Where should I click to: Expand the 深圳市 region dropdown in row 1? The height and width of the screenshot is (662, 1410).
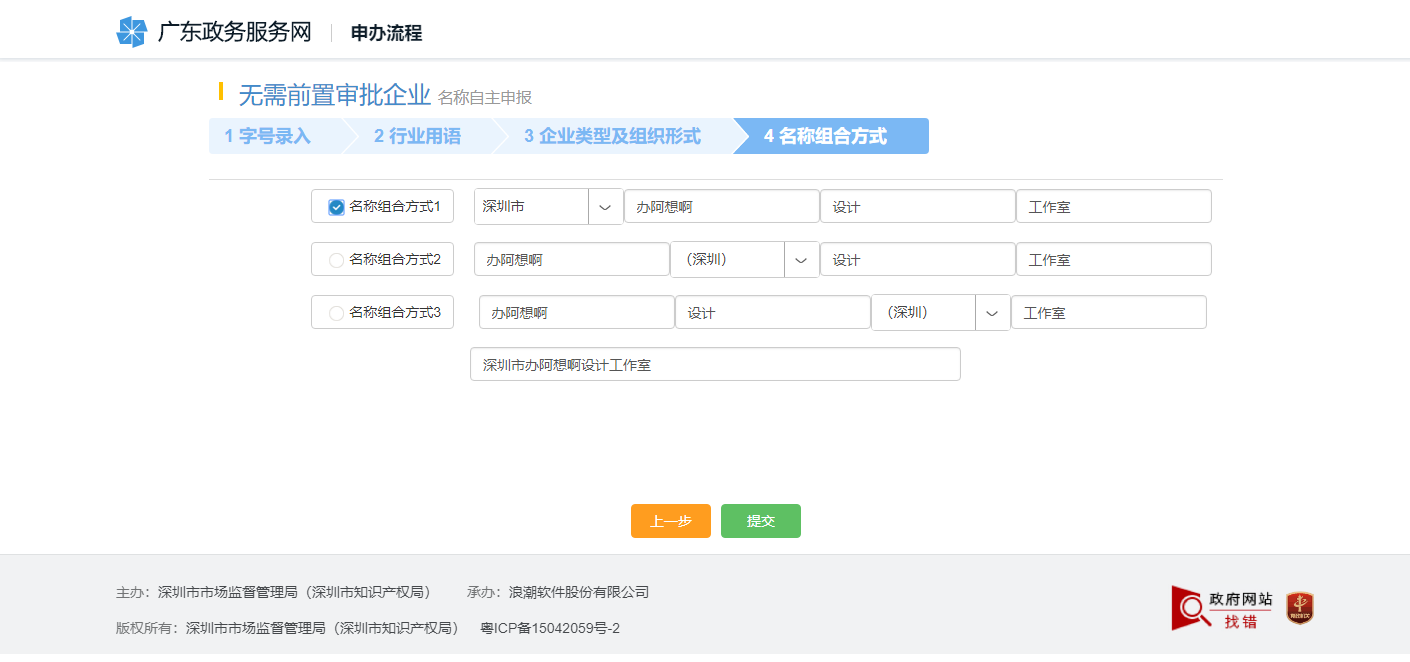click(x=605, y=207)
